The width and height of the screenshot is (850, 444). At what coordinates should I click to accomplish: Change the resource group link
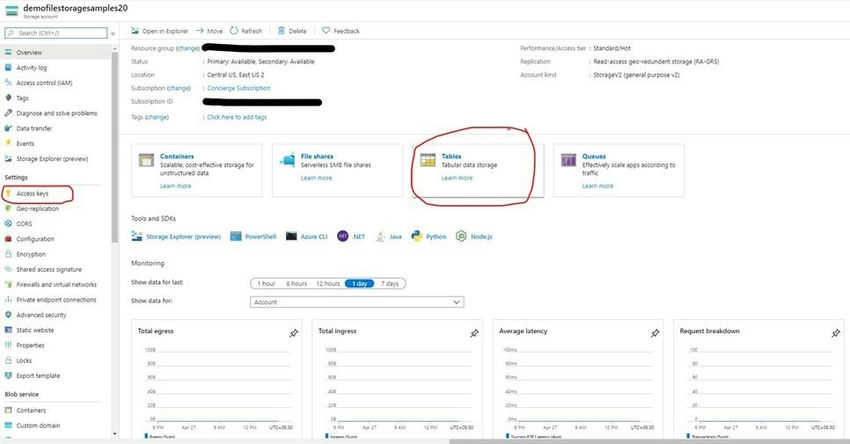[188, 48]
